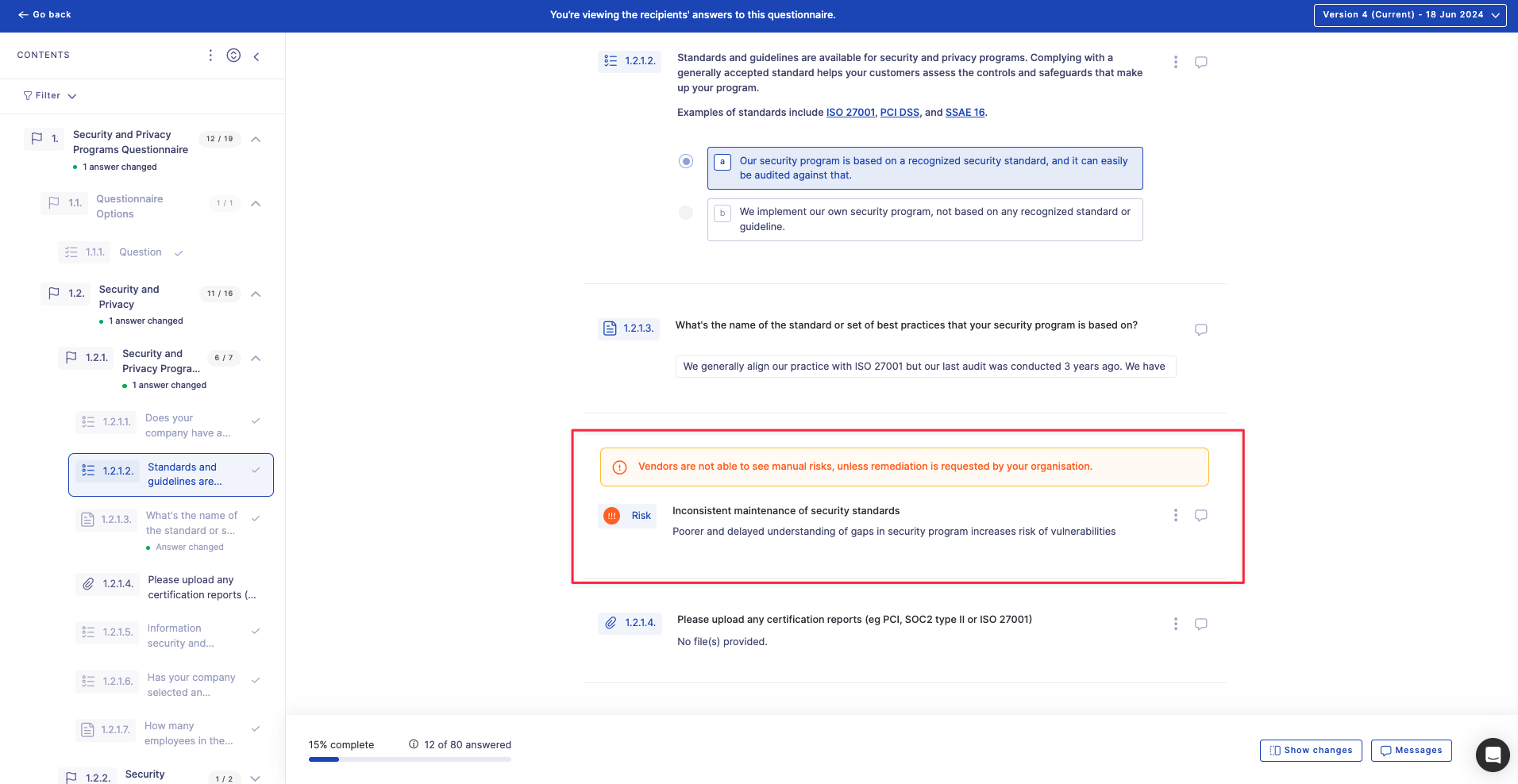The height and width of the screenshot is (784, 1518).
Task: Open the kebab menu for question 1.2.1.4
Action: [x=1176, y=624]
